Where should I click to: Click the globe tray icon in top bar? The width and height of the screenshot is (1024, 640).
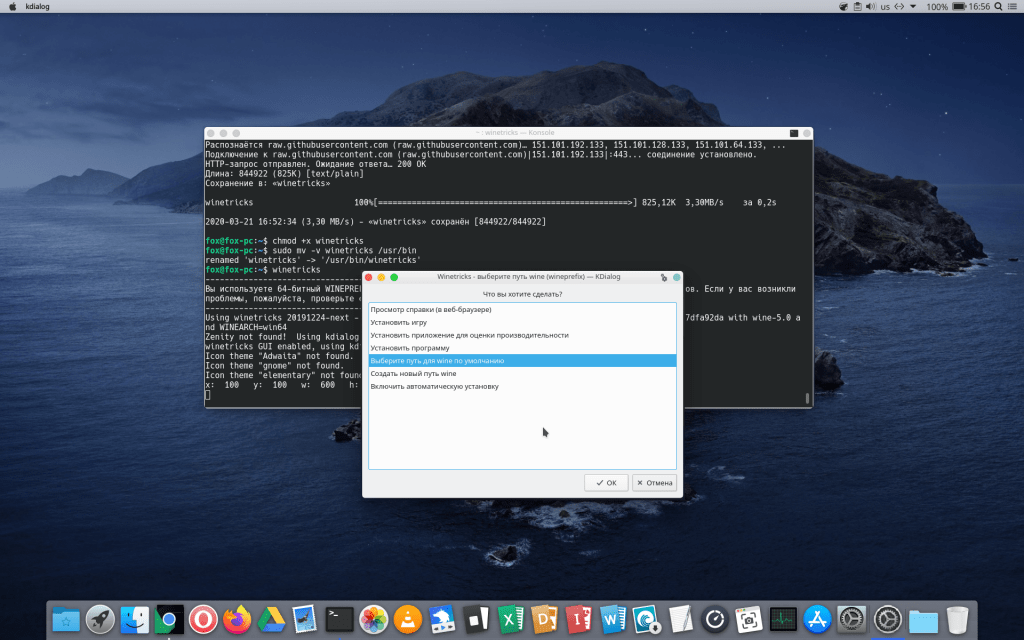(844, 7)
